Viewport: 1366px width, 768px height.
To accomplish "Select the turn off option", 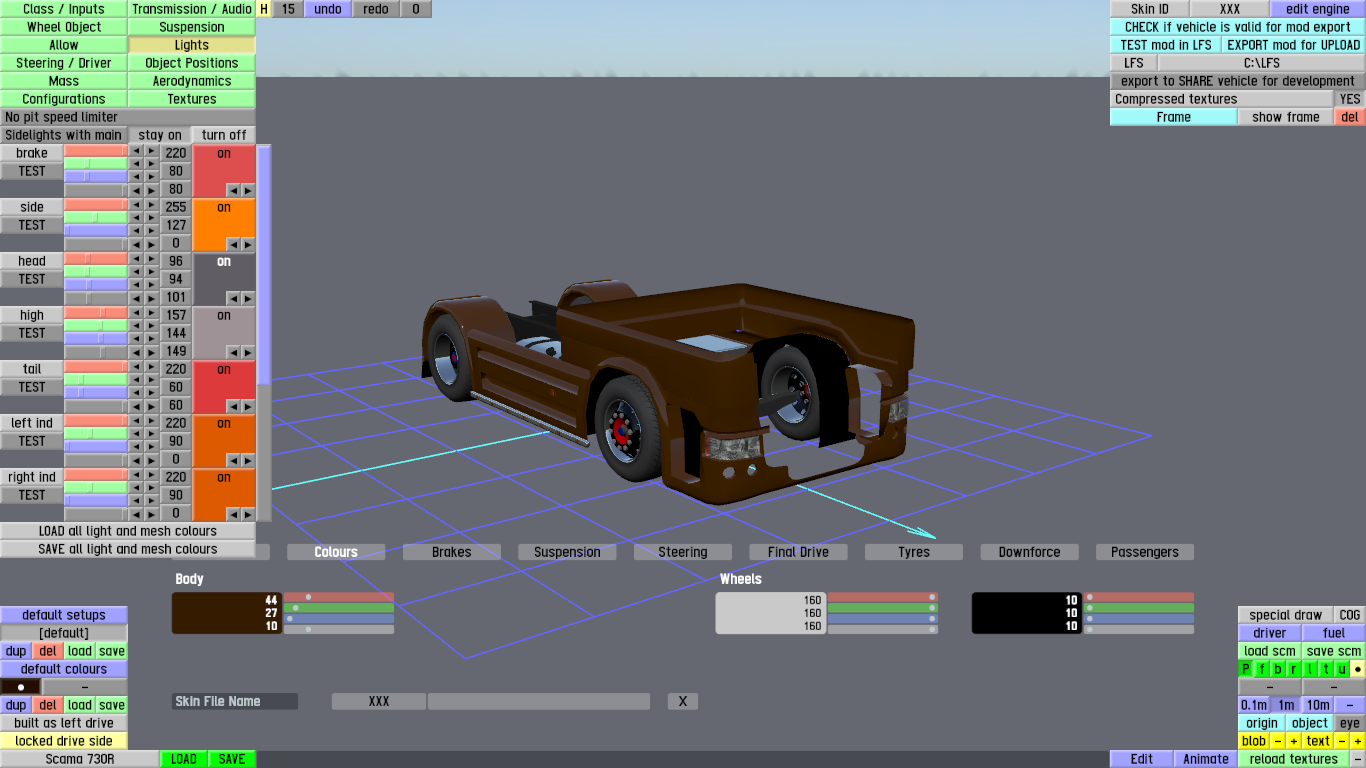I will [224, 135].
